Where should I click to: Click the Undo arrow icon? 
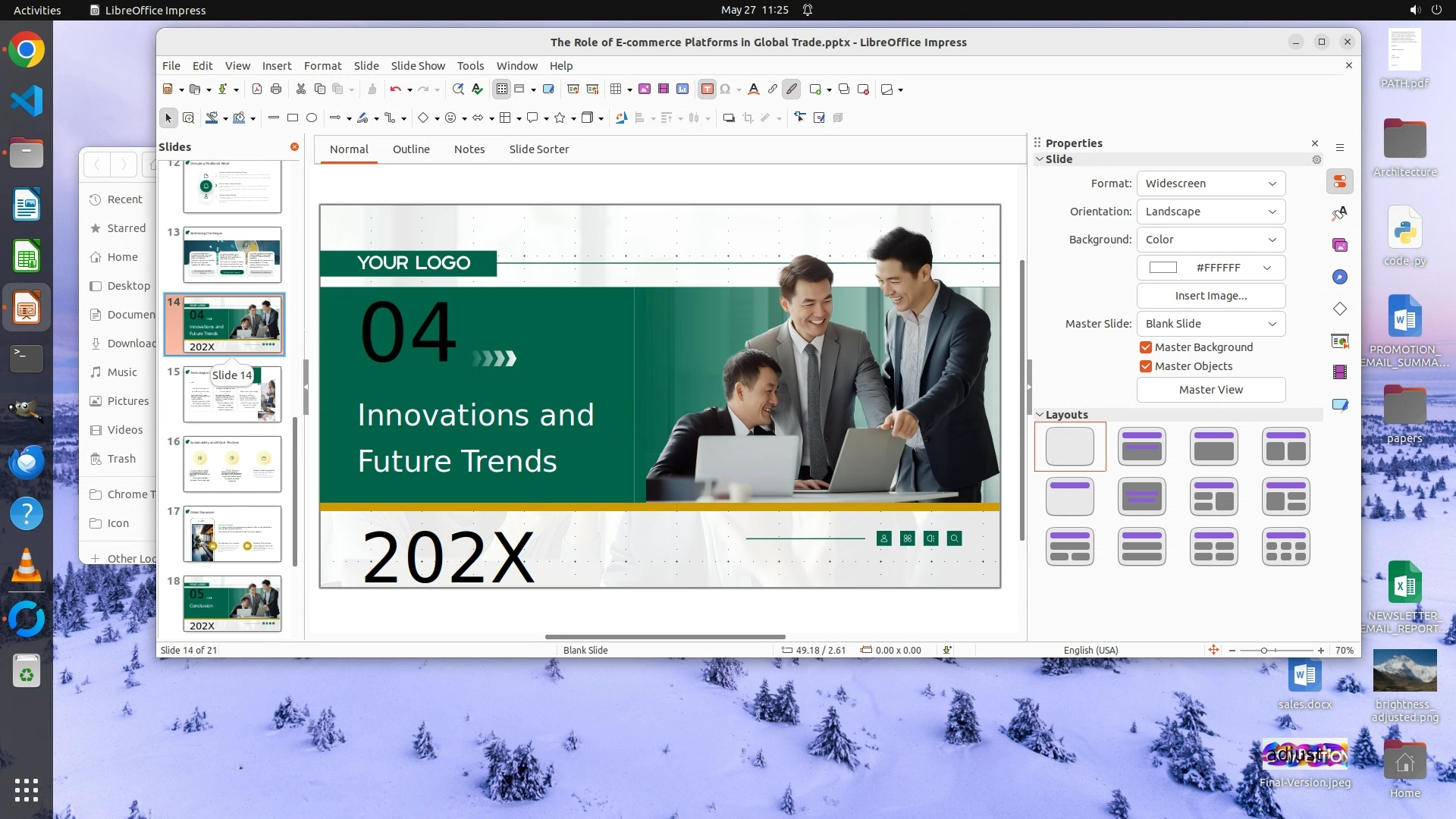click(x=395, y=89)
